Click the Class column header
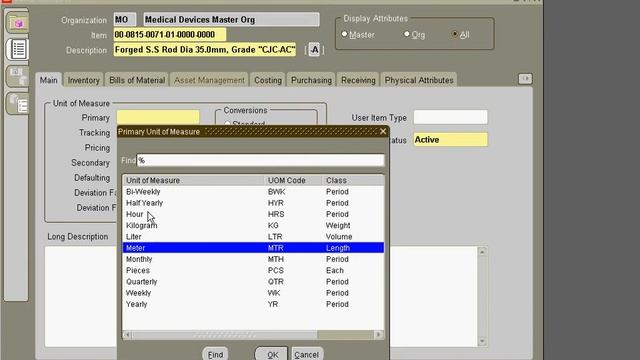Screen dimensions: 640x360 (x=353, y=180)
